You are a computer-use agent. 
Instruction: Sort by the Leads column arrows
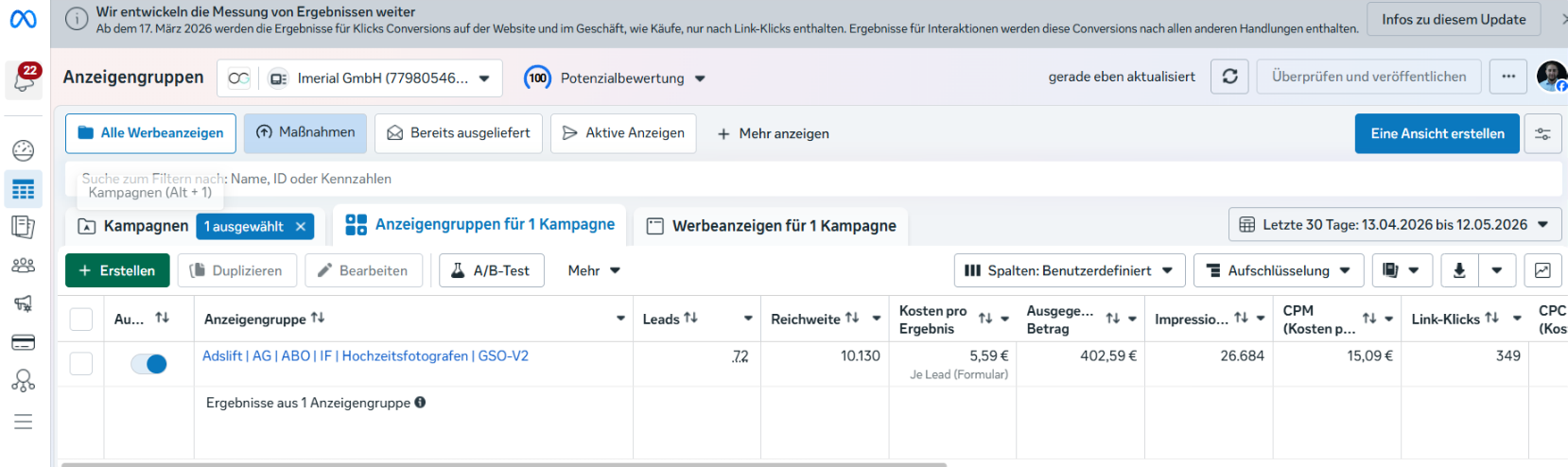coord(690,319)
